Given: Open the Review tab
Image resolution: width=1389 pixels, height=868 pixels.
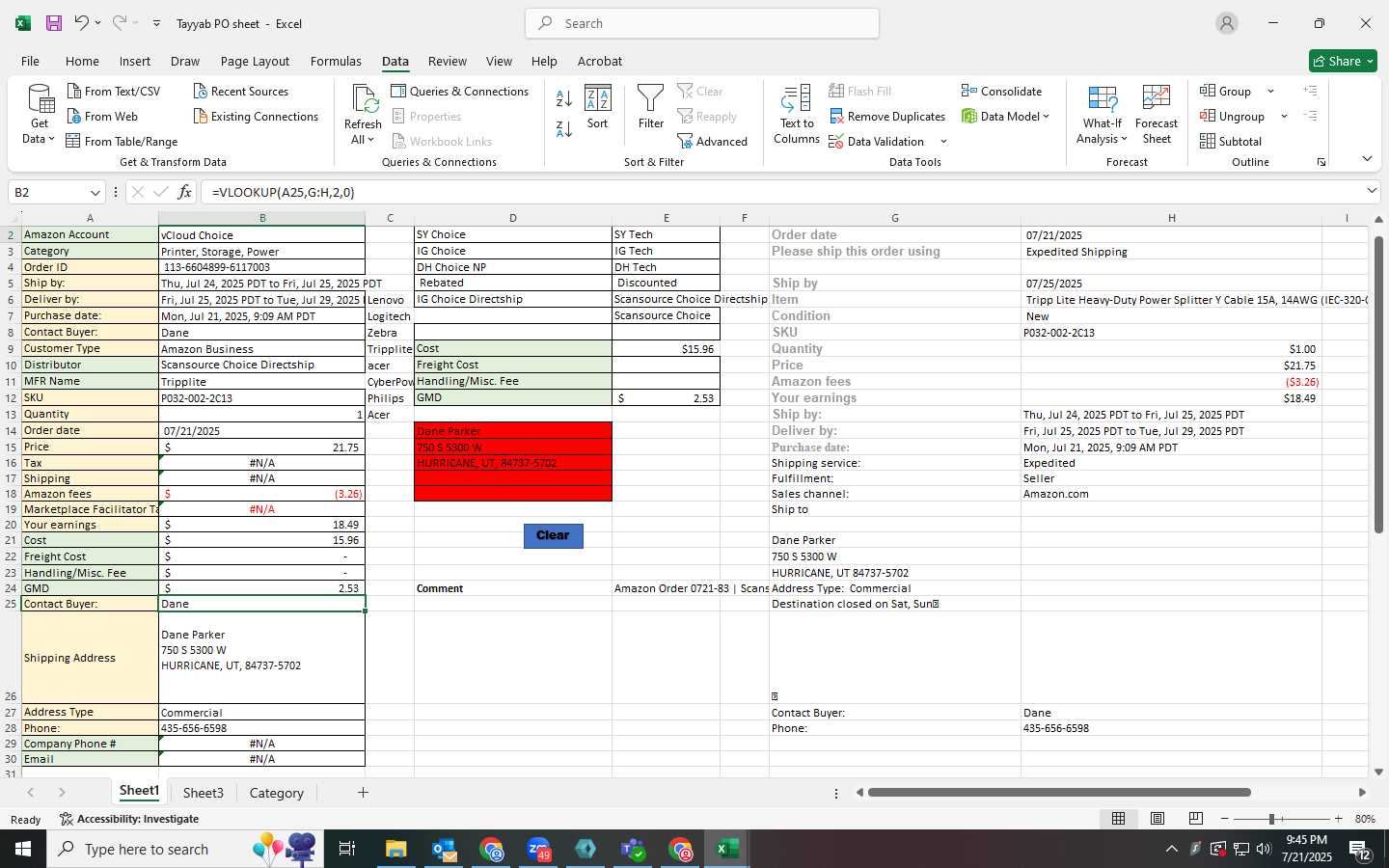Looking at the screenshot, I should pyautogui.click(x=448, y=61).
